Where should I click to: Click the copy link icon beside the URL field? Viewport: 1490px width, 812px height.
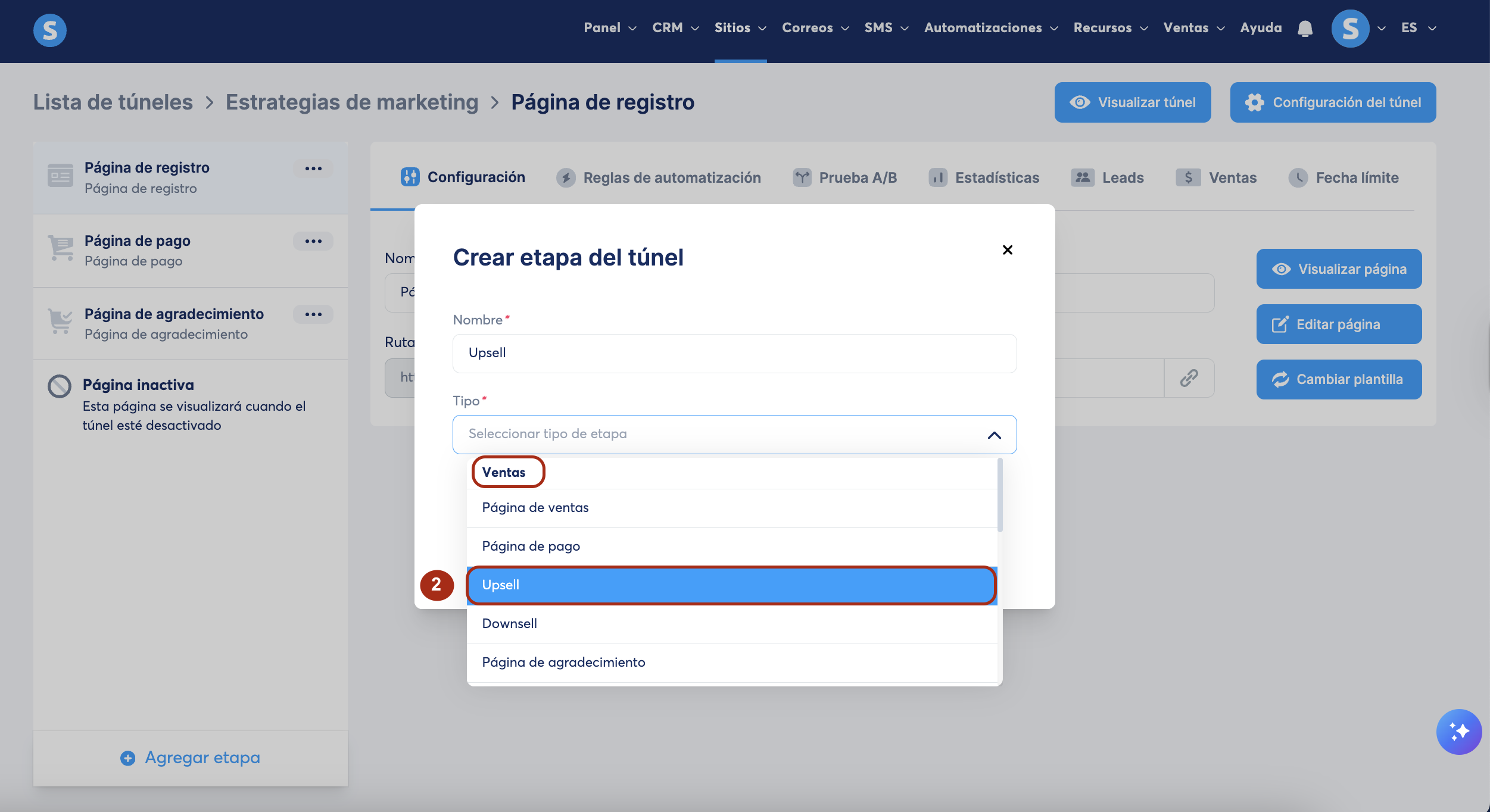[1189, 378]
